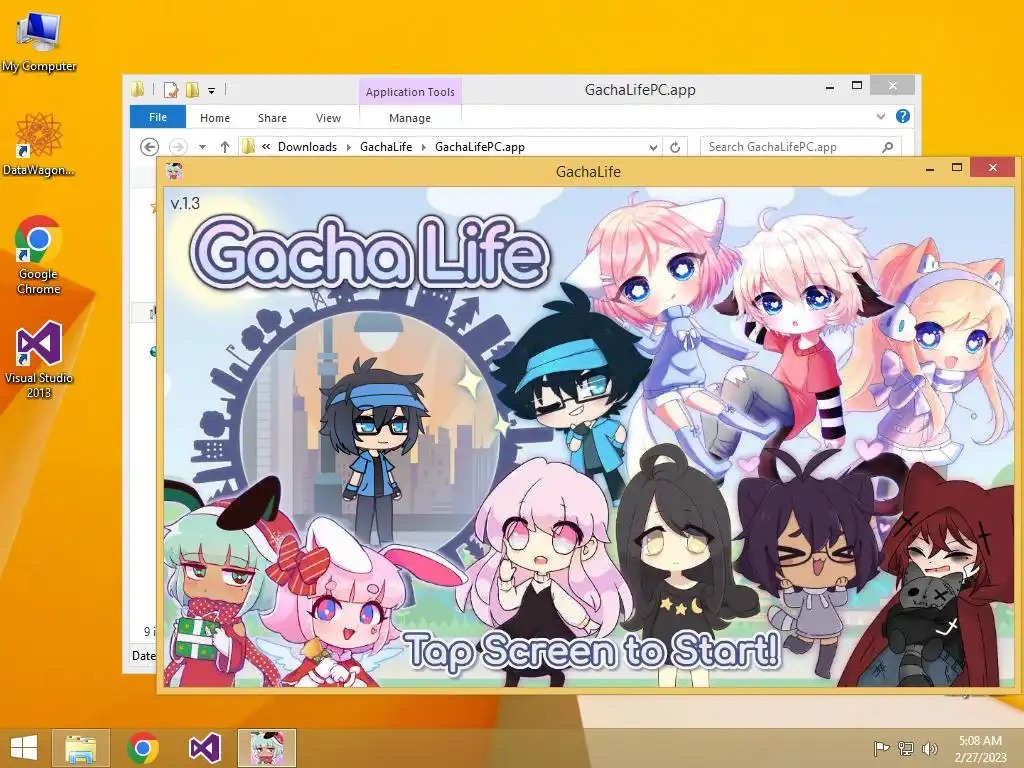Open Visual Studio from the taskbar
The width and height of the screenshot is (1024, 768).
click(204, 748)
